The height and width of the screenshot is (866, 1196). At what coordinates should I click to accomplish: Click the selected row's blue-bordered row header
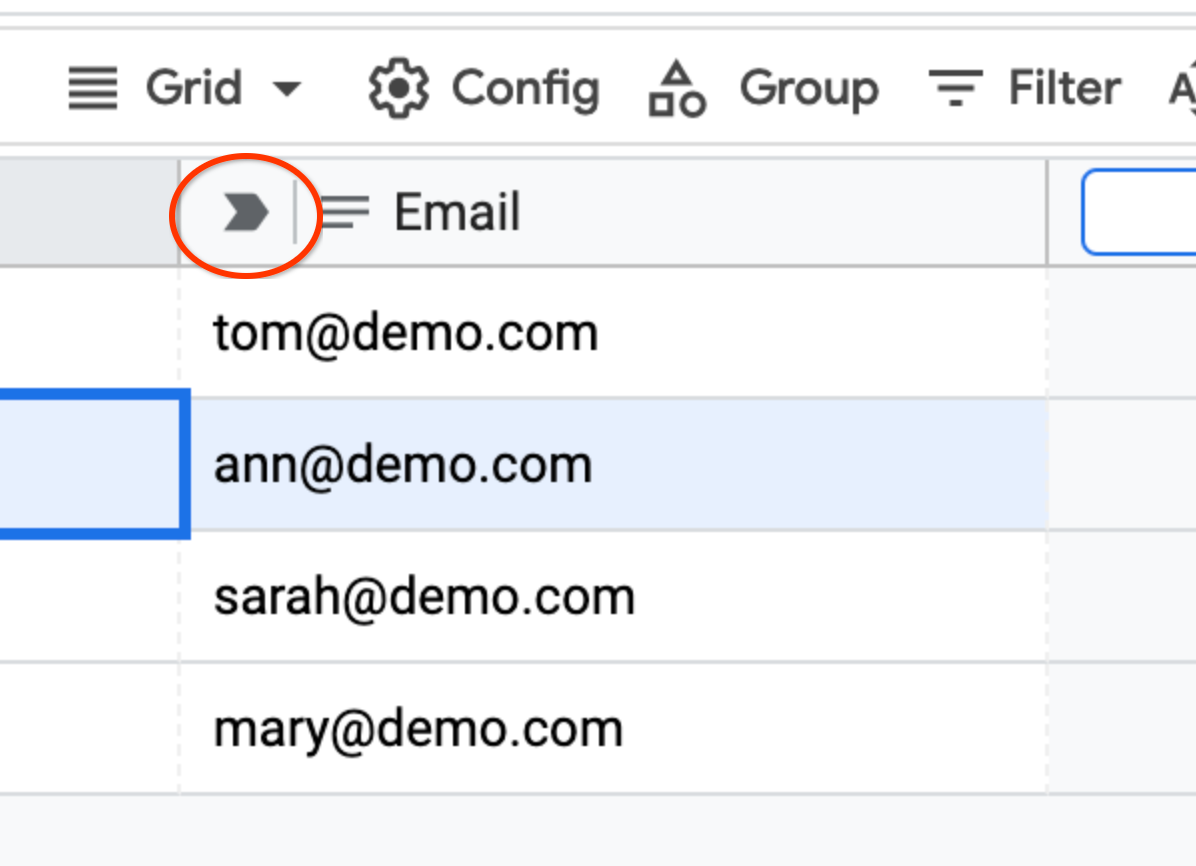90,463
